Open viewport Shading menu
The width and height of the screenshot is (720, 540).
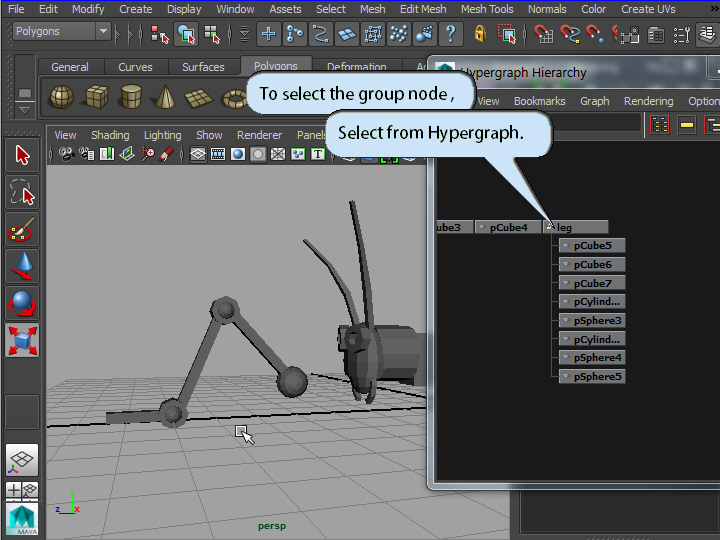(x=110, y=135)
